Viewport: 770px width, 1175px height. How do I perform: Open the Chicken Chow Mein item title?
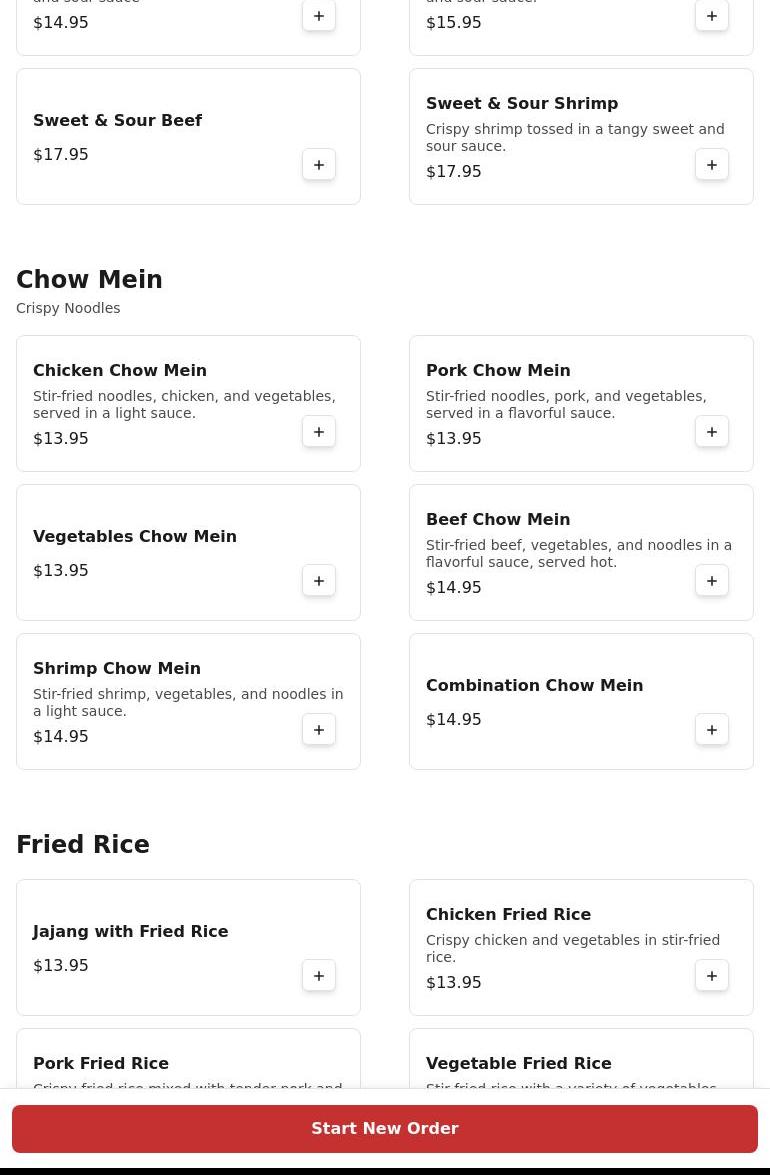tap(120, 370)
